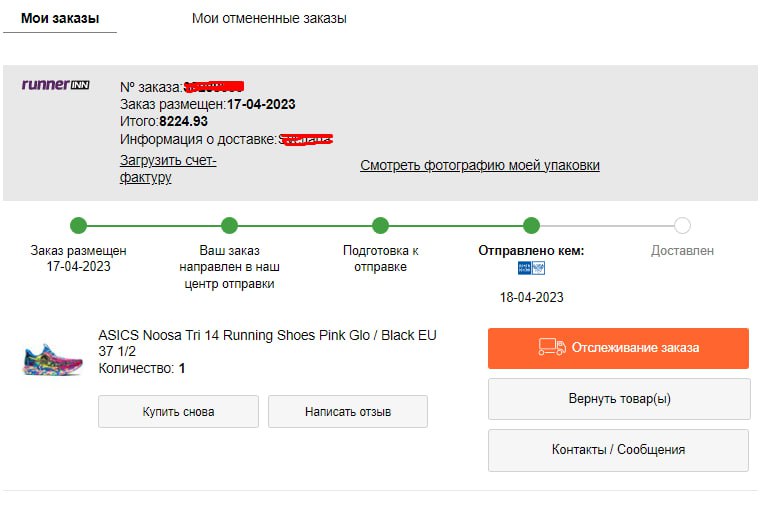Image resolution: width=762 pixels, height=526 pixels.
Task: Click the Подготовка к отправке label
Action: 381,259
